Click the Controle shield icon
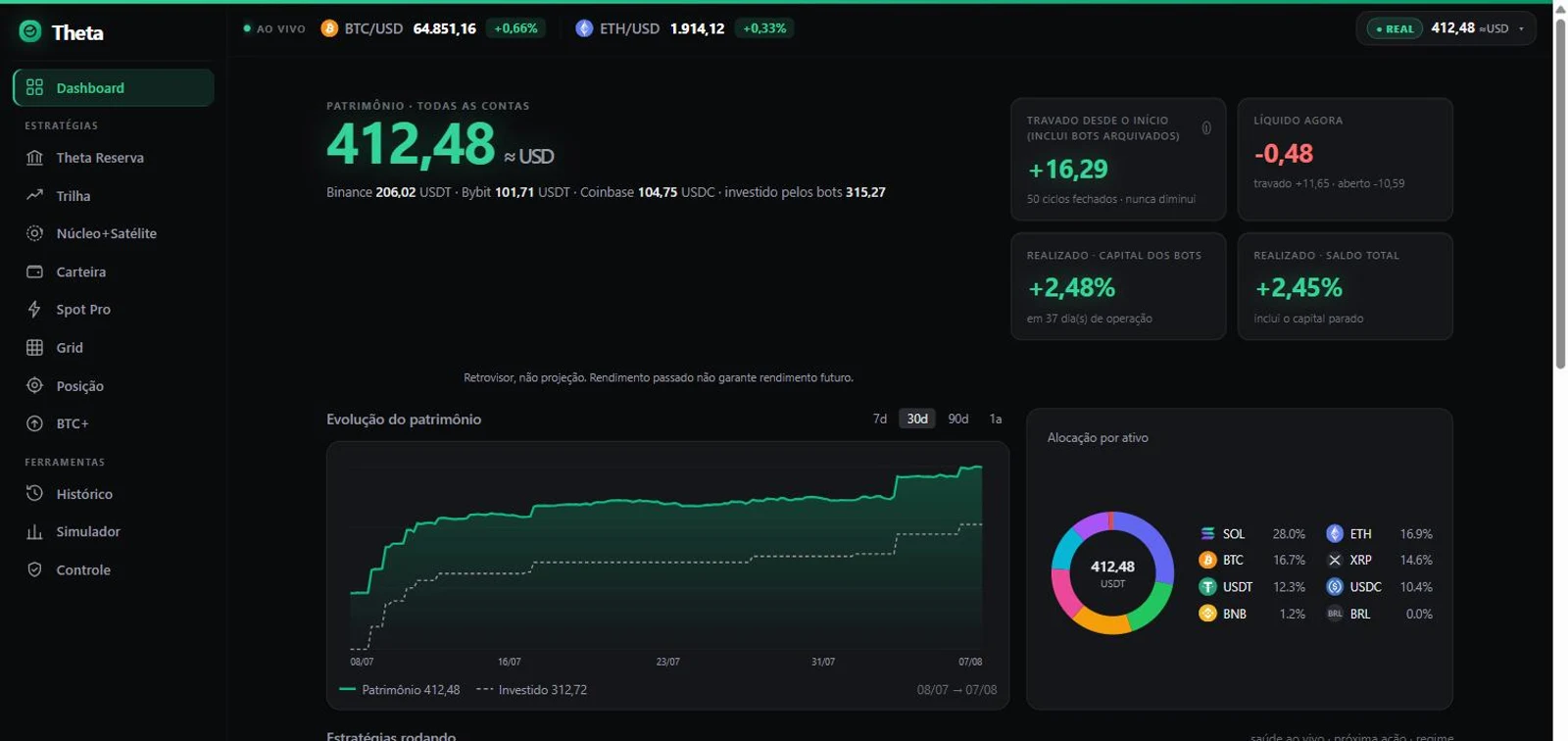1568x741 pixels. tap(34, 569)
